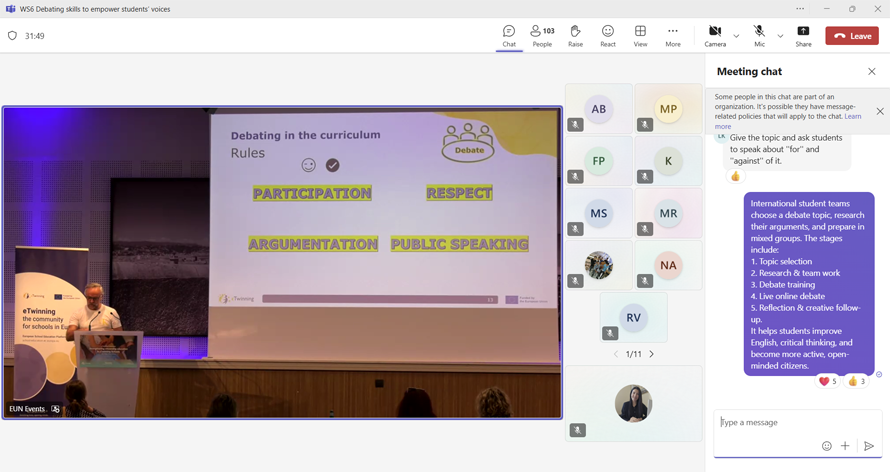Open the React emoji menu
890x472 pixels.
[x=608, y=36]
